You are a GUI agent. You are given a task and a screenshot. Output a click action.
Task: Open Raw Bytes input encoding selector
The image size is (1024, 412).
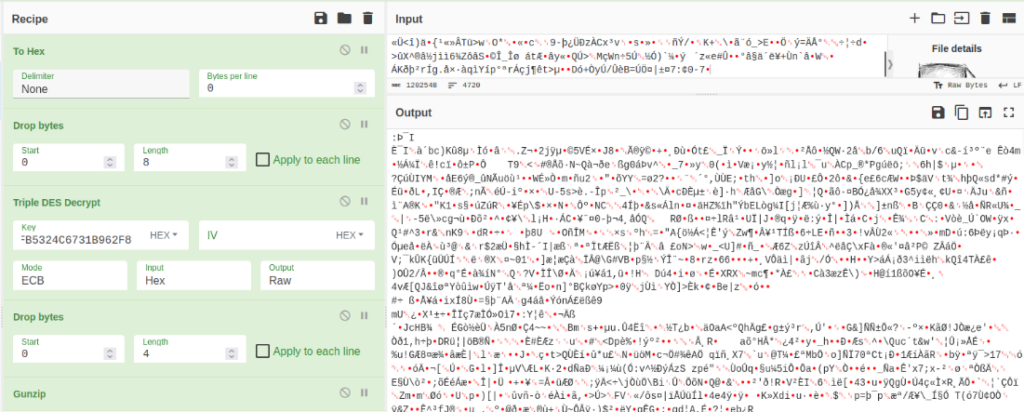point(961,85)
